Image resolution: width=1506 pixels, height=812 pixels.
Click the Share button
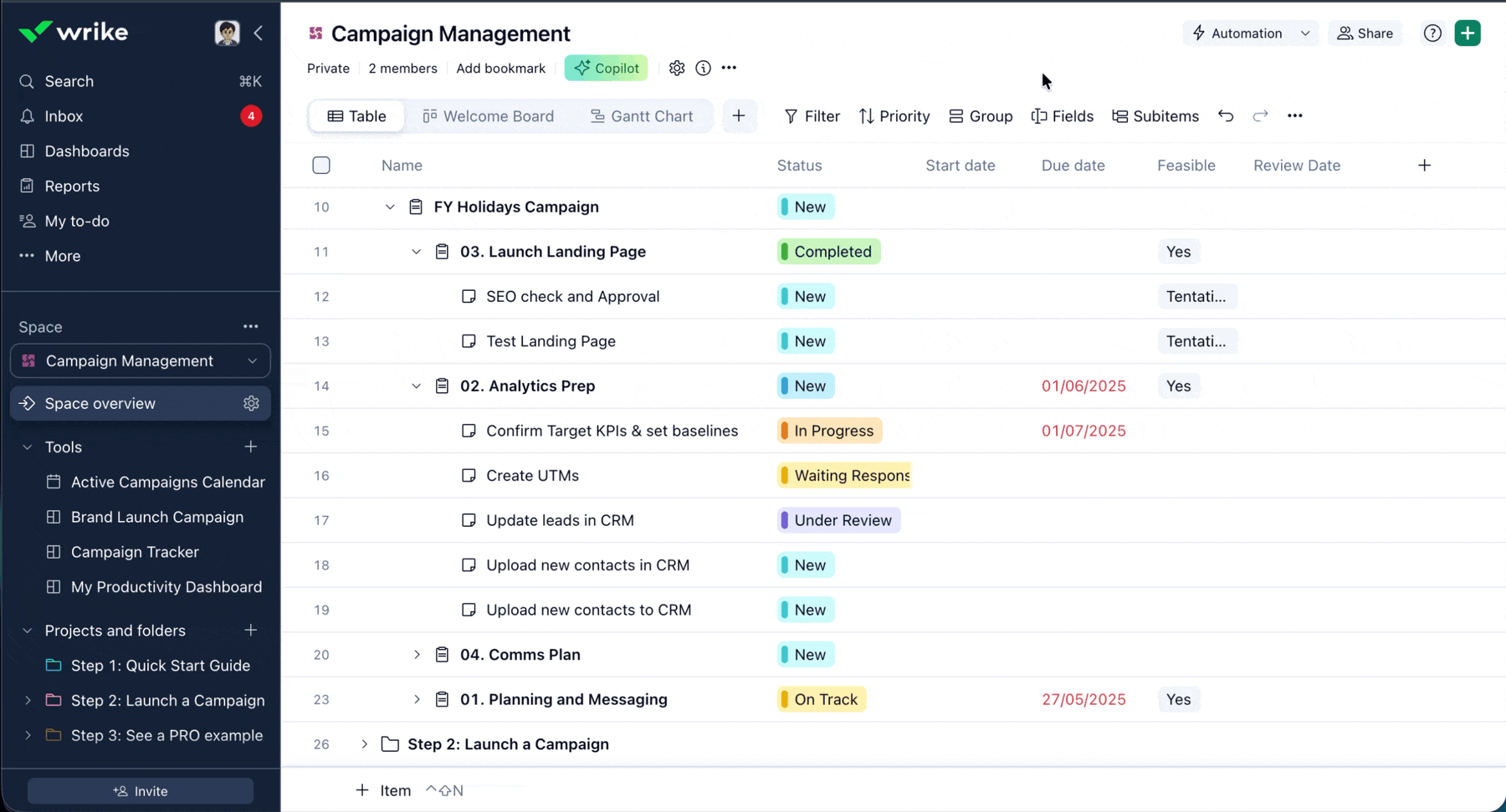pos(1365,33)
